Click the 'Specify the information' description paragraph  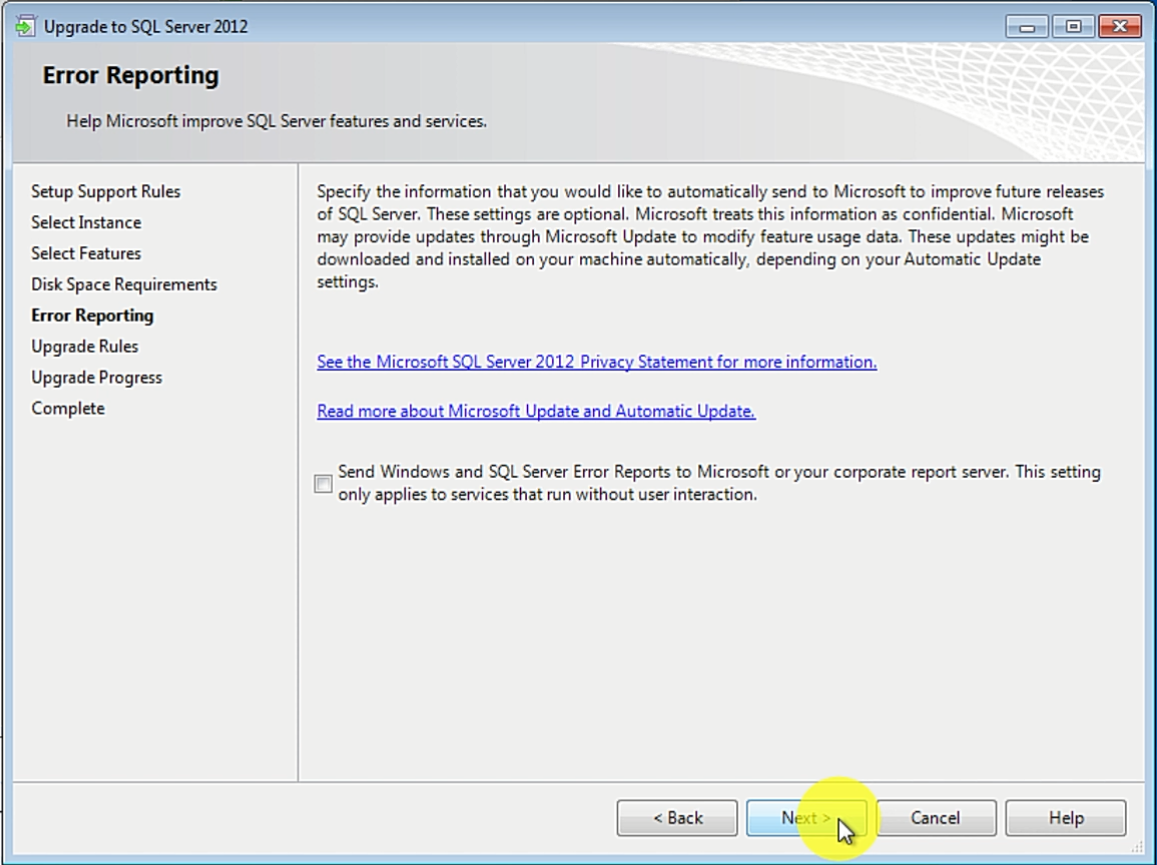[x=711, y=236]
